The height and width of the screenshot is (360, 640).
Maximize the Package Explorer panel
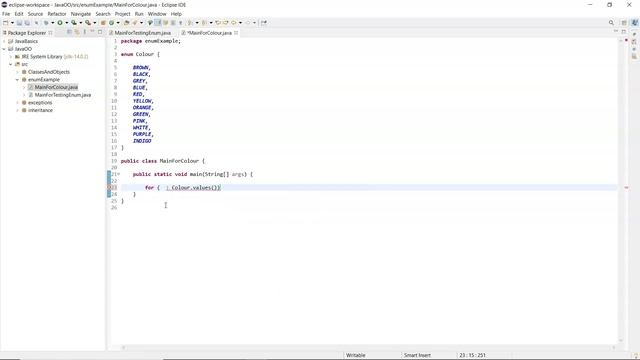100,32
